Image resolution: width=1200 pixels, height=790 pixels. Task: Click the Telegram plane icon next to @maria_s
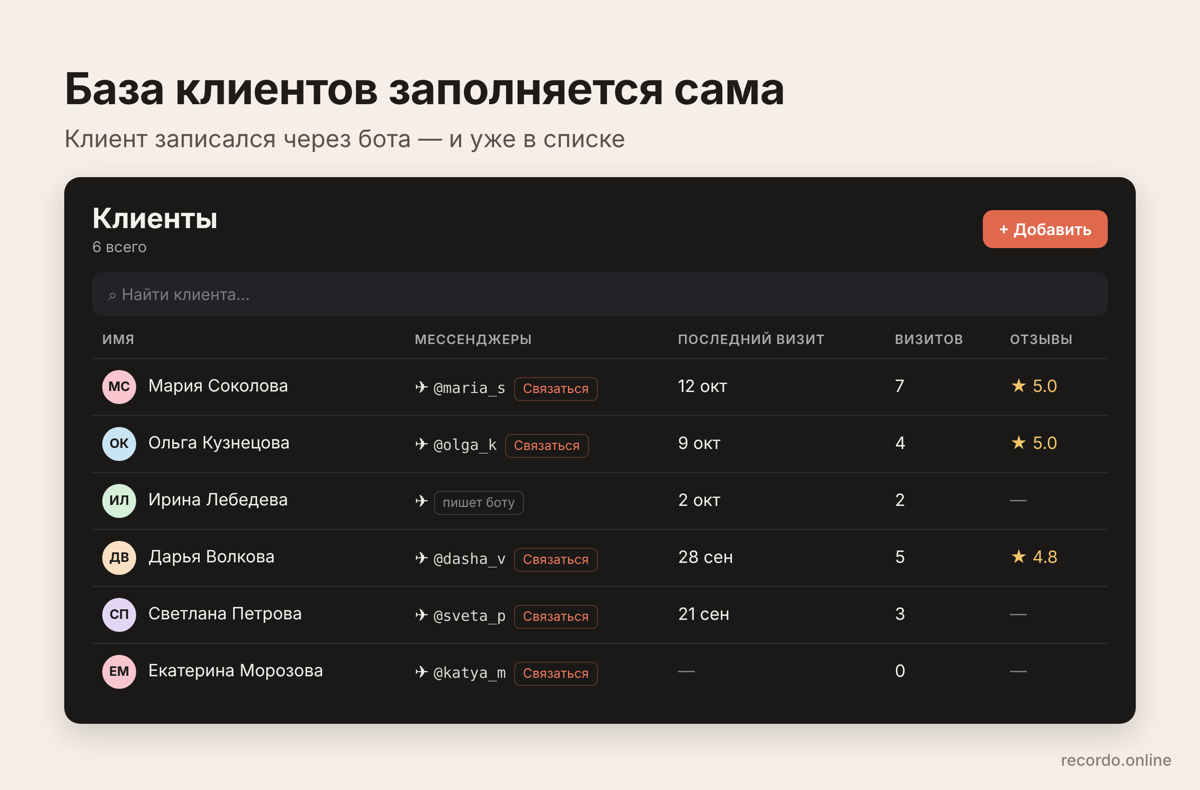point(422,387)
